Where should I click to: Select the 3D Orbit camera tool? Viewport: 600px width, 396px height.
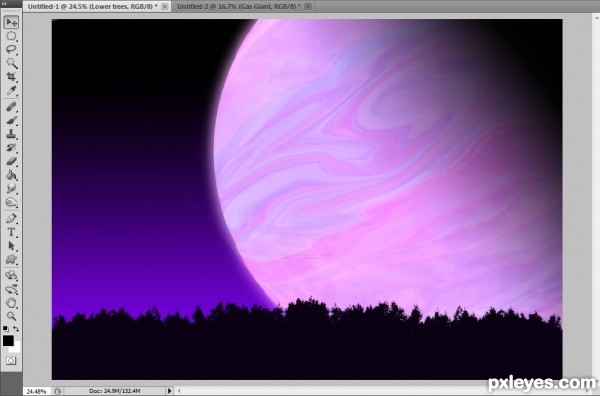click(11, 289)
